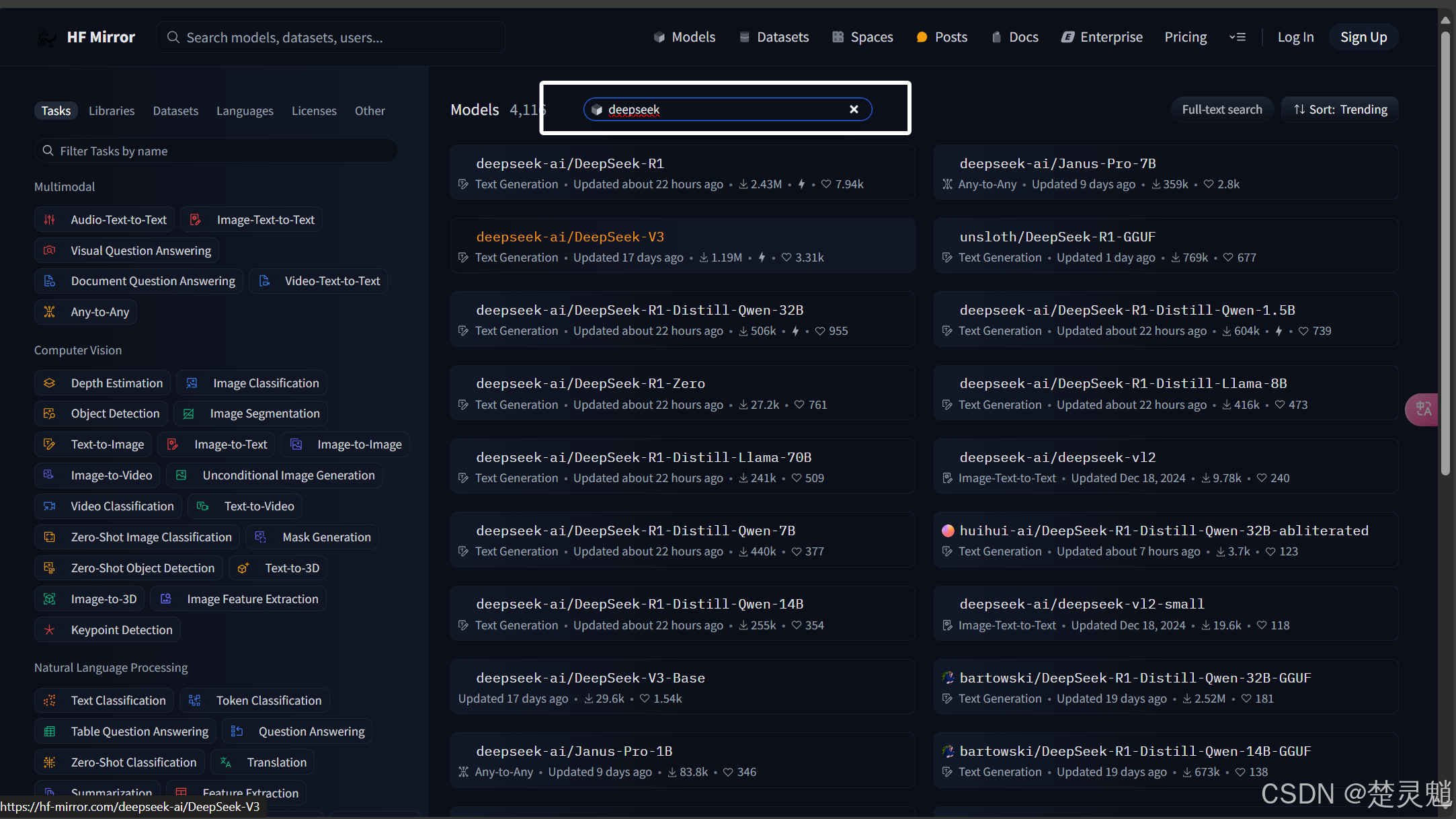1456x819 pixels.
Task: Click bartowski avatar on Qwen-32B-GGUF
Action: pos(948,678)
